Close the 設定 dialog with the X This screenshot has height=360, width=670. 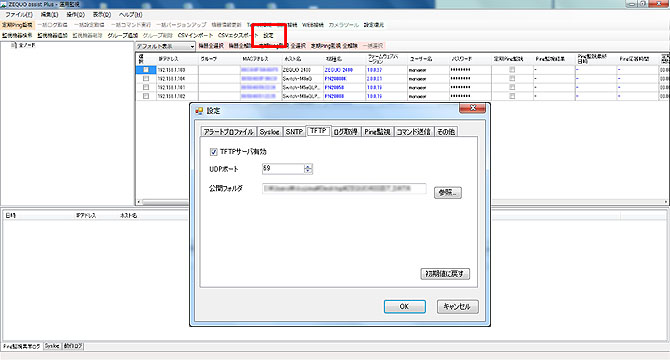click(473, 108)
